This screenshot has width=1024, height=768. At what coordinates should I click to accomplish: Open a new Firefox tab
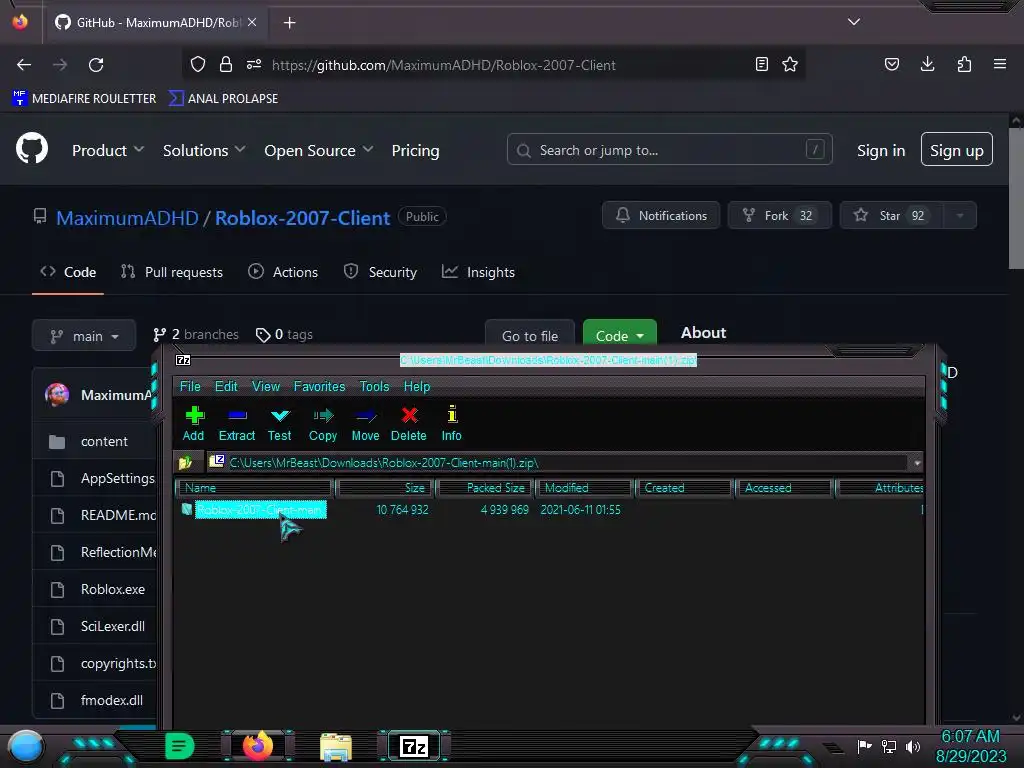click(289, 23)
